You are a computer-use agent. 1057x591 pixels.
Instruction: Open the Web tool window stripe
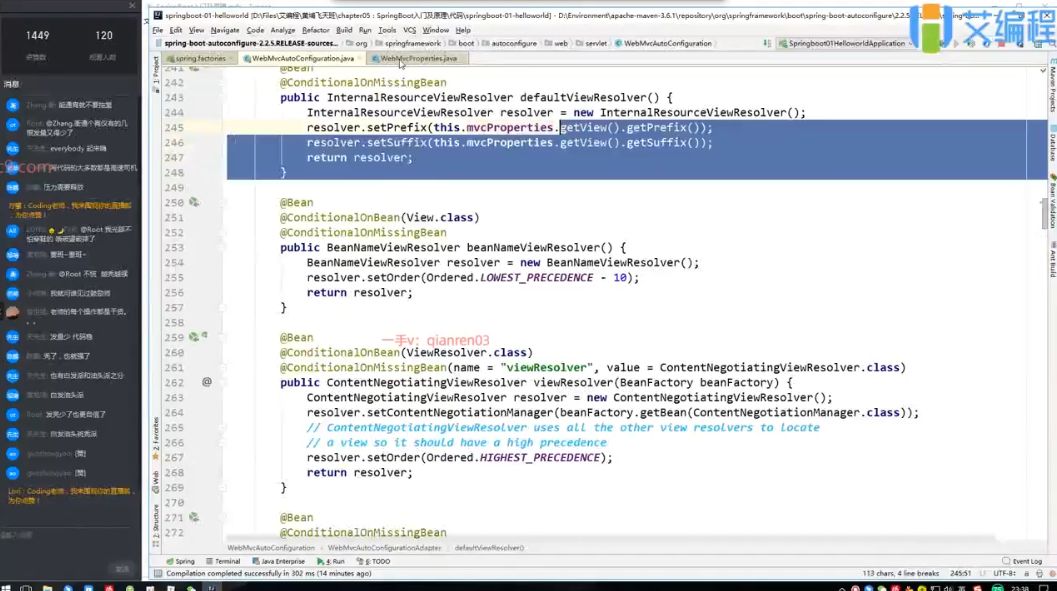pyautogui.click(x=156, y=481)
